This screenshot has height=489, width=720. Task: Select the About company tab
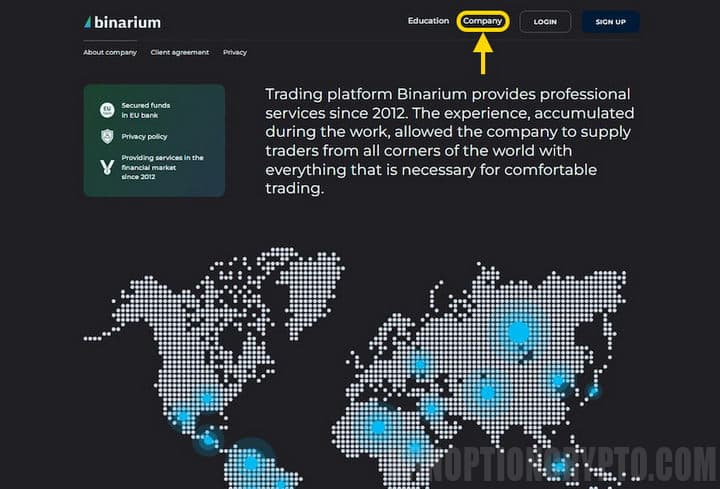(110, 52)
